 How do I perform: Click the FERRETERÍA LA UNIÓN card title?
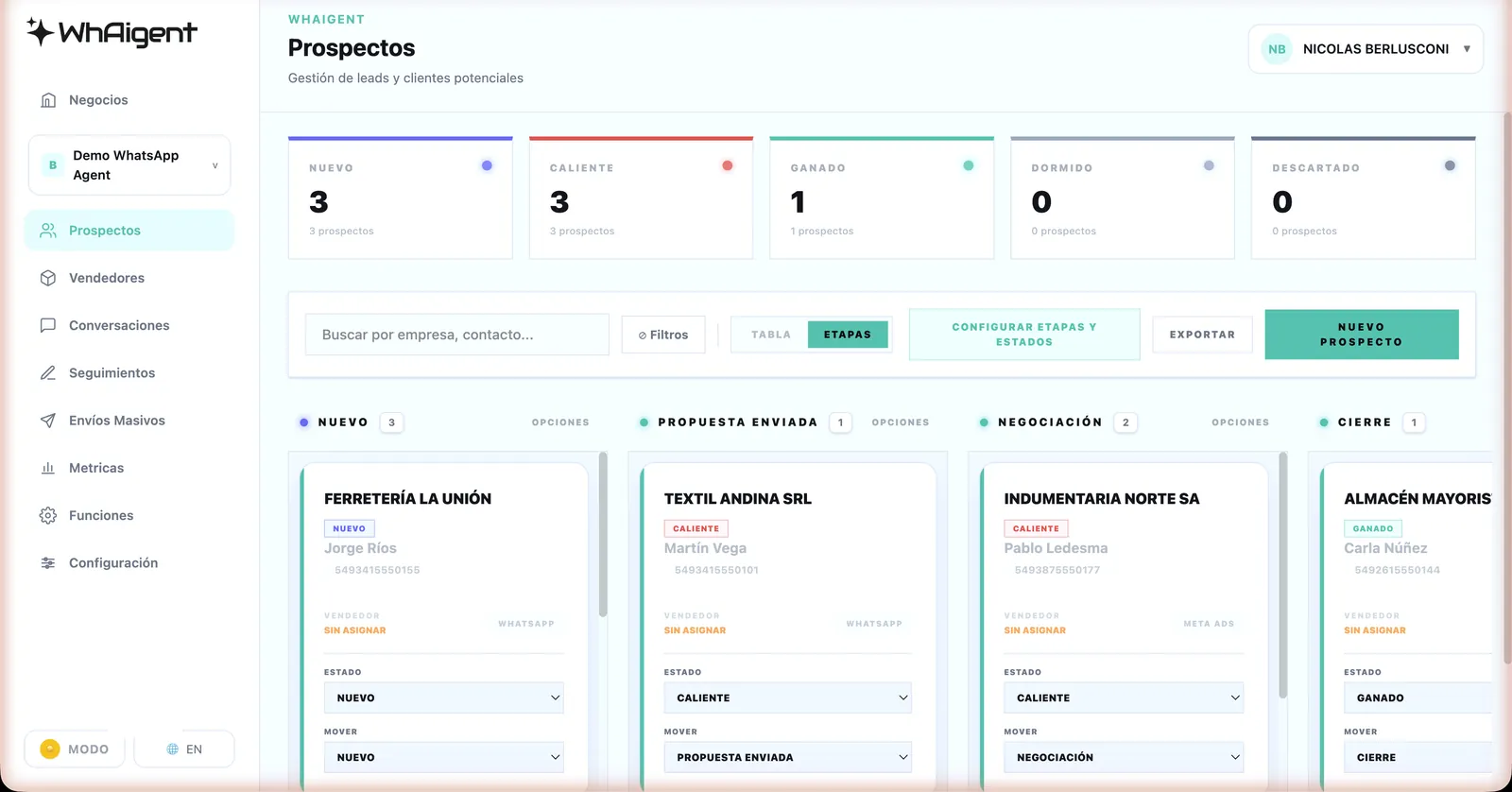(x=407, y=499)
